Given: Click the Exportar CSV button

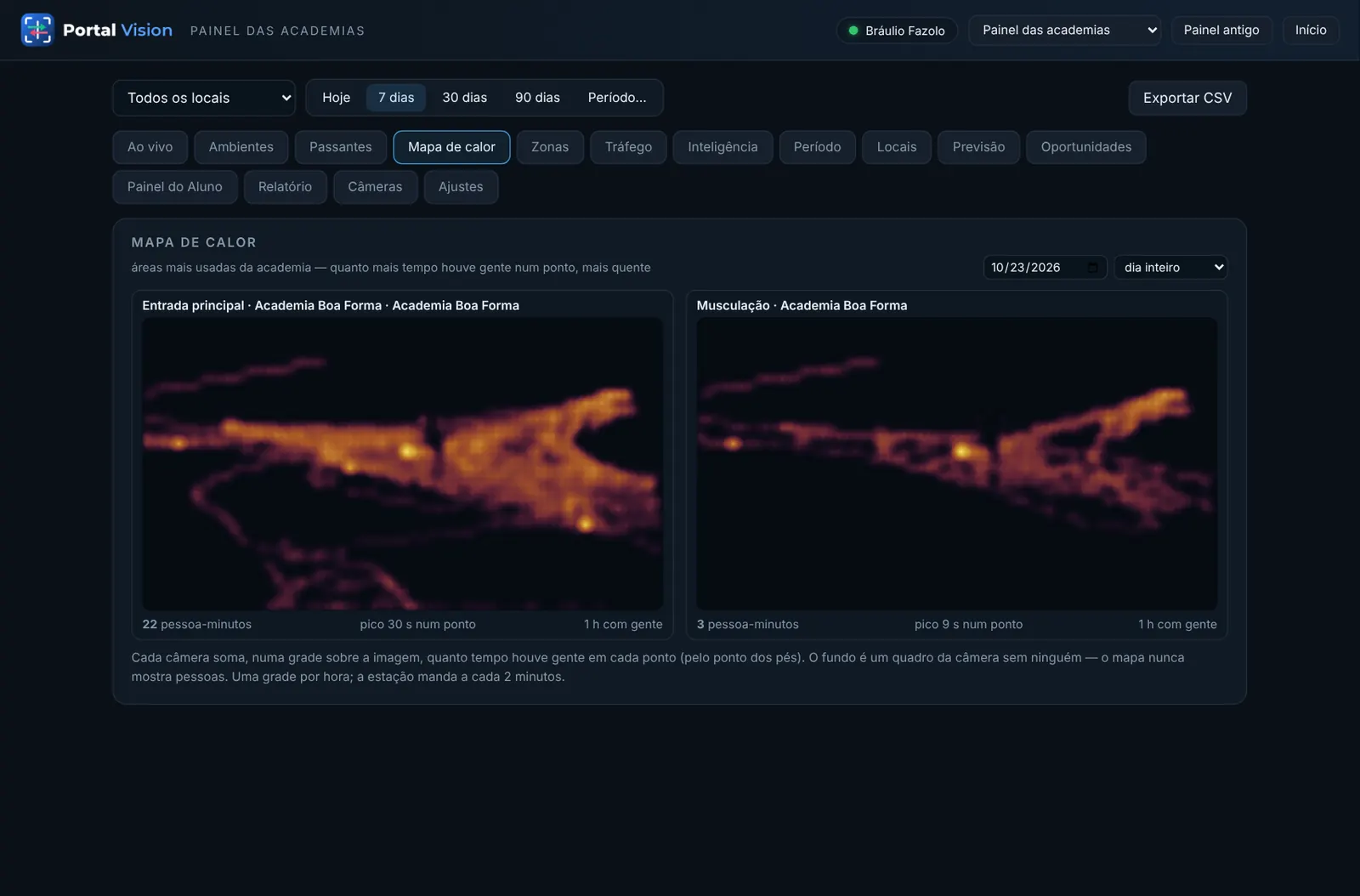Looking at the screenshot, I should pyautogui.click(x=1187, y=98).
